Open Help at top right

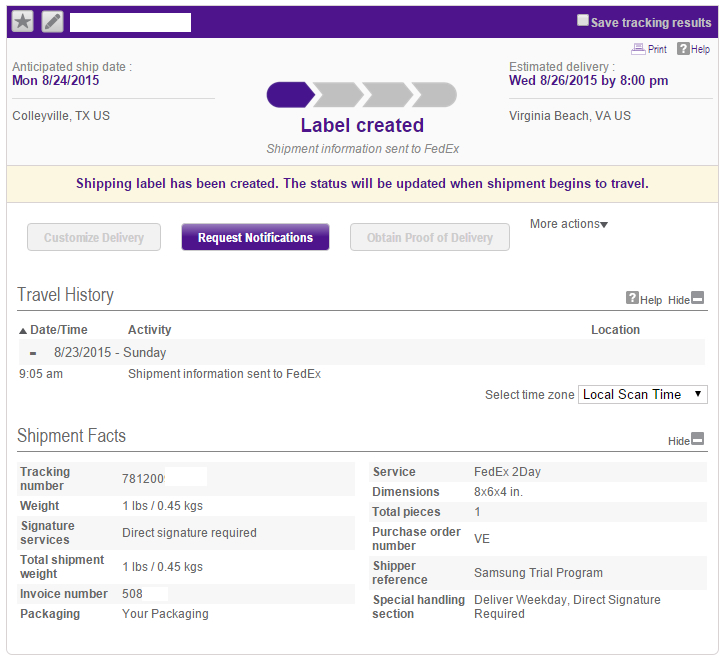[700, 49]
